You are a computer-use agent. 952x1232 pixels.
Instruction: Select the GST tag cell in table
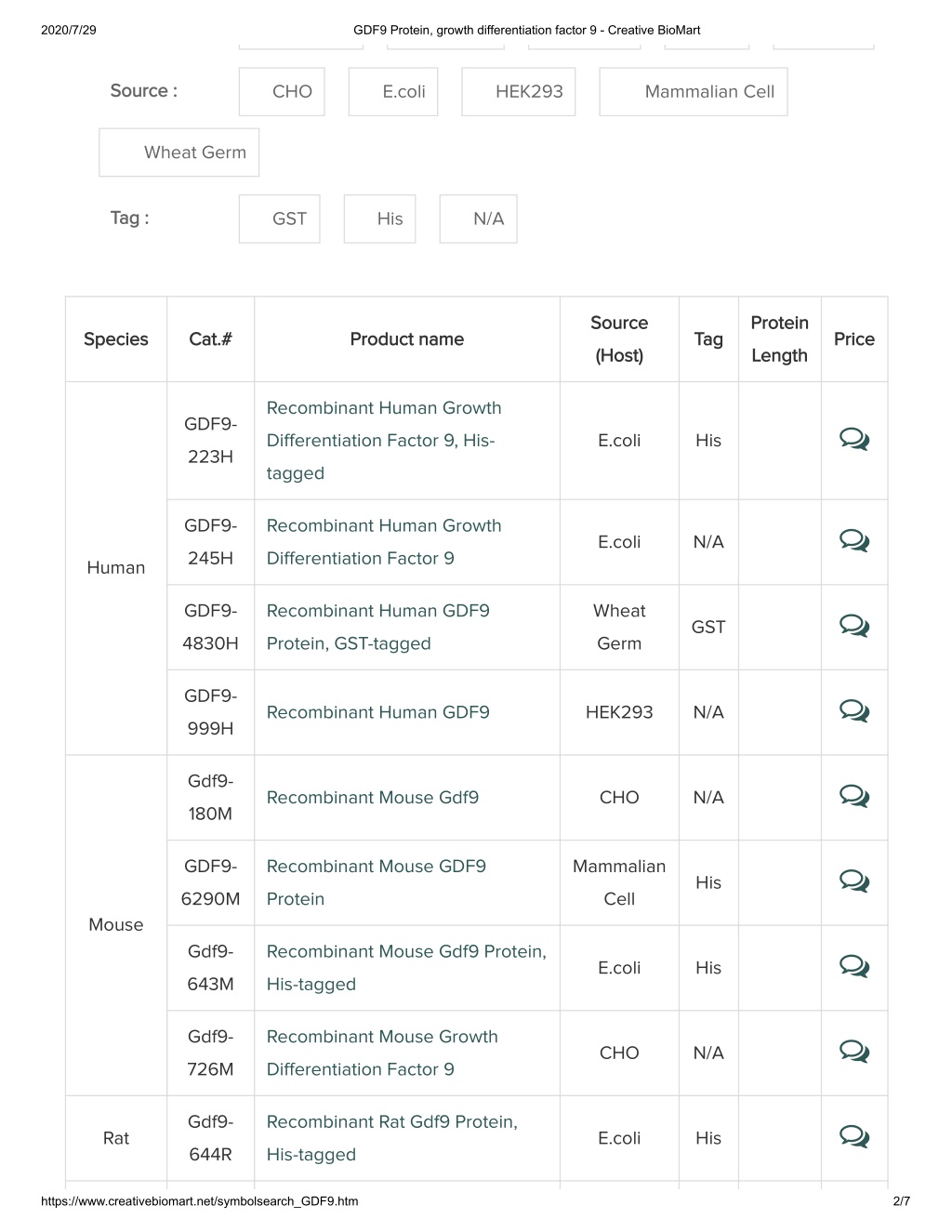[708, 627]
